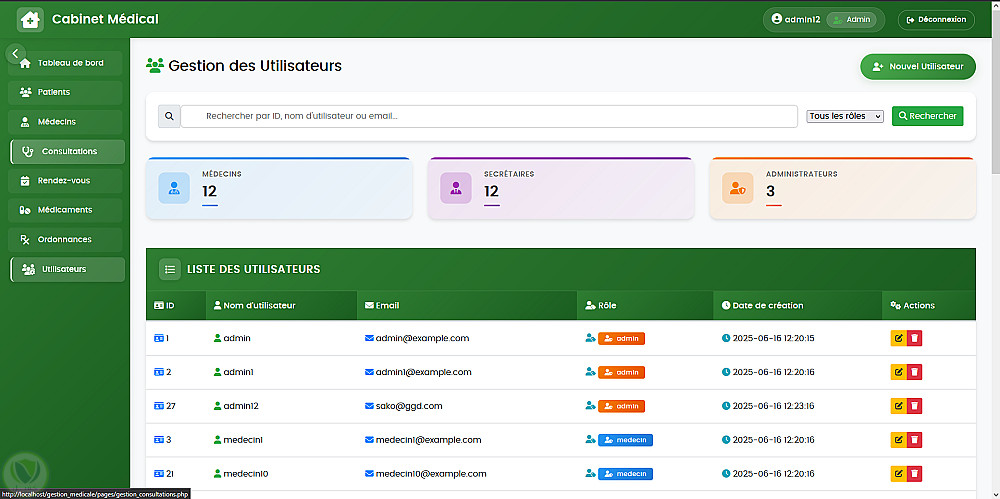Image resolution: width=1000 pixels, height=499 pixels.
Task: Collapse the sidebar with the chevron arrow
Action: click(x=16, y=53)
